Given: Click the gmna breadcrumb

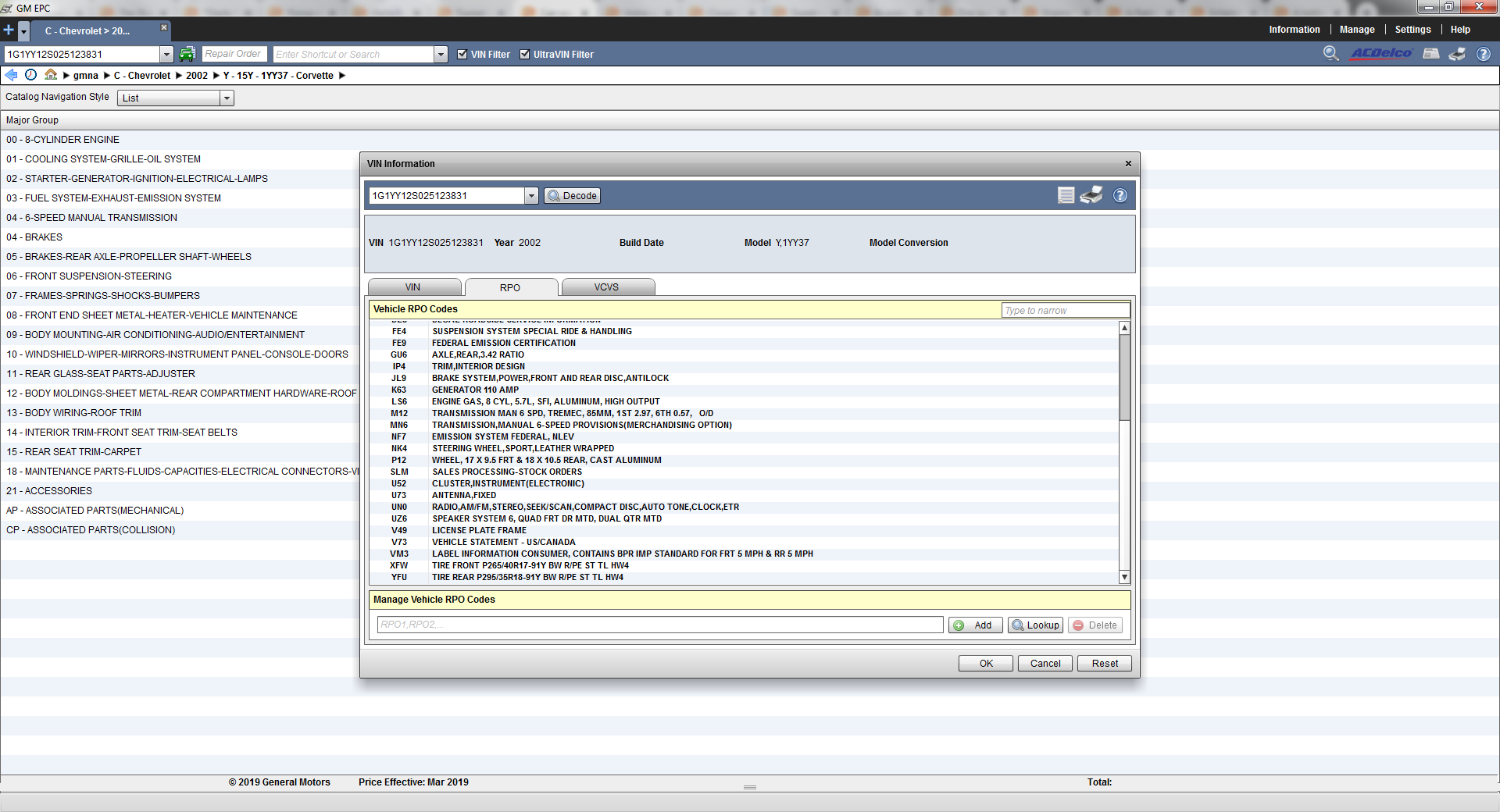Looking at the screenshot, I should (x=86, y=76).
